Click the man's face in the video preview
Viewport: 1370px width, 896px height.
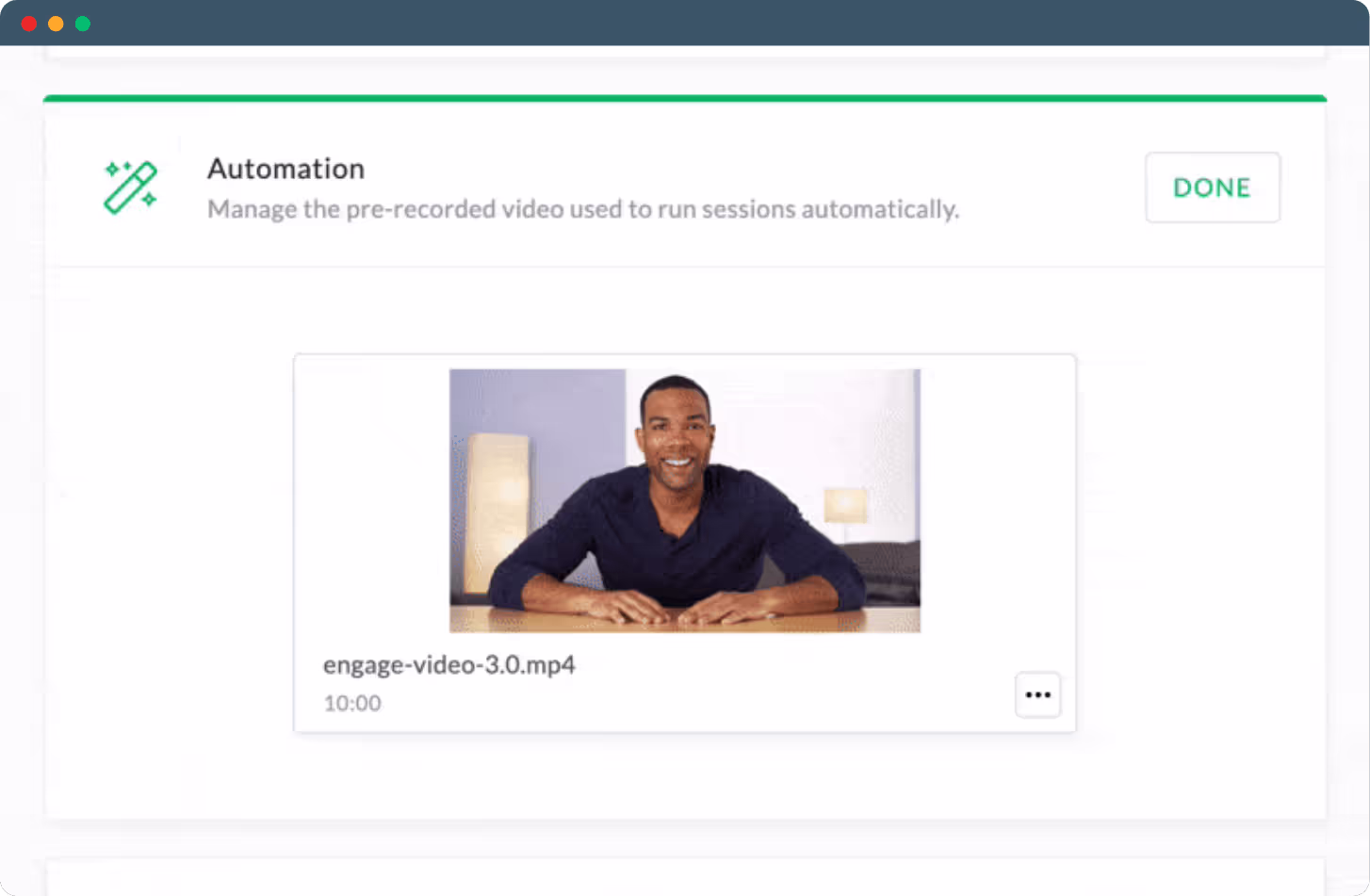coord(674,435)
